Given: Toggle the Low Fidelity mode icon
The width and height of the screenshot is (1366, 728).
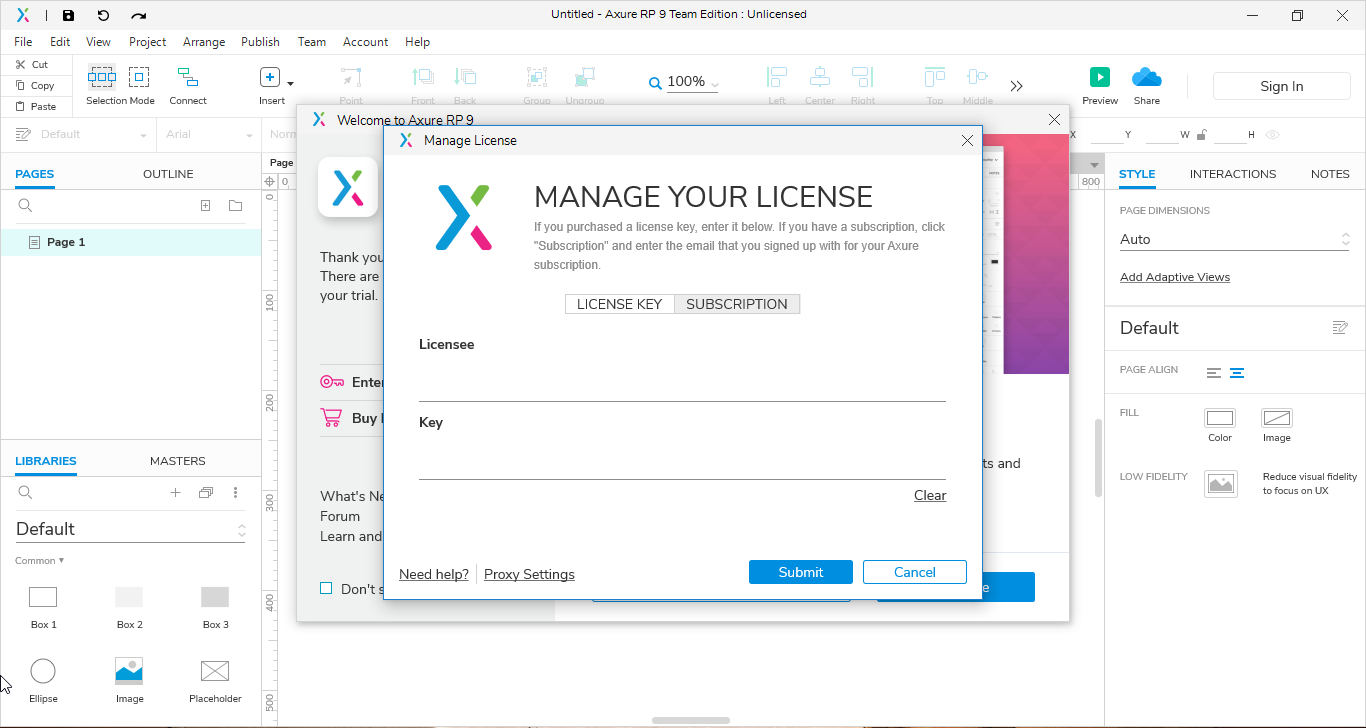Looking at the screenshot, I should pos(1221,484).
